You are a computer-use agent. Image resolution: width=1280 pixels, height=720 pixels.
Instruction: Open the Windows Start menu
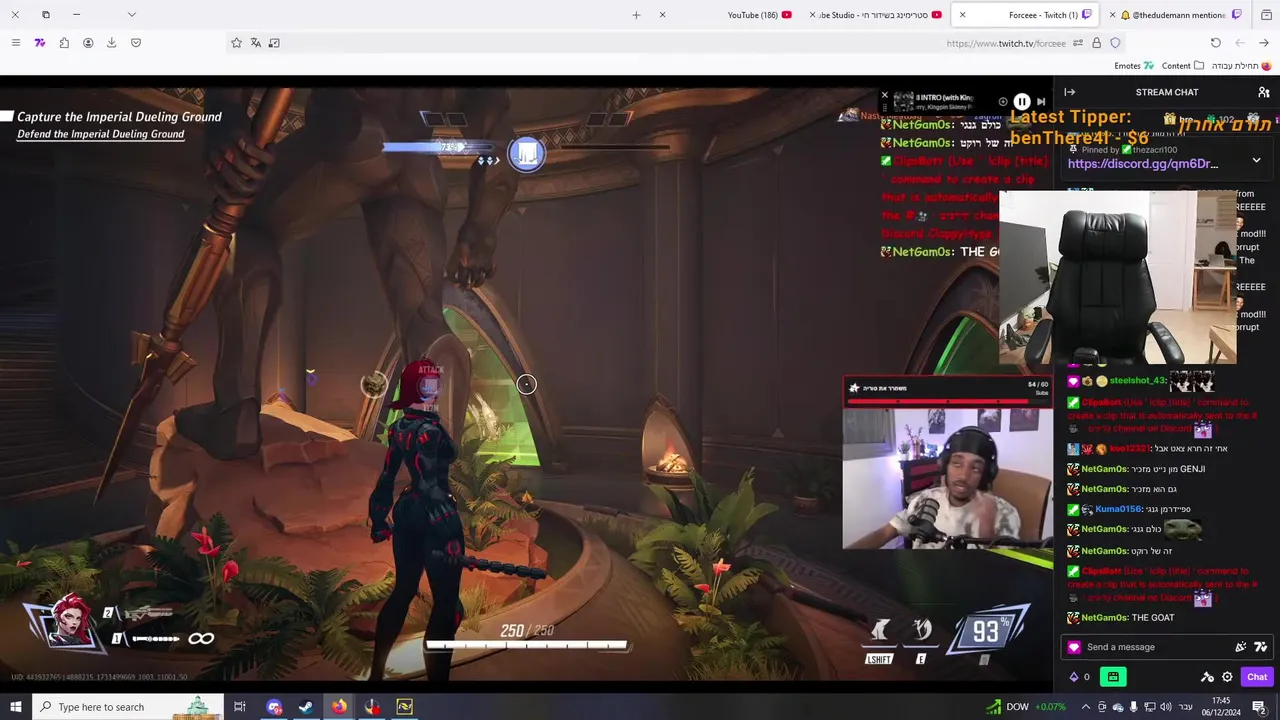[16, 707]
